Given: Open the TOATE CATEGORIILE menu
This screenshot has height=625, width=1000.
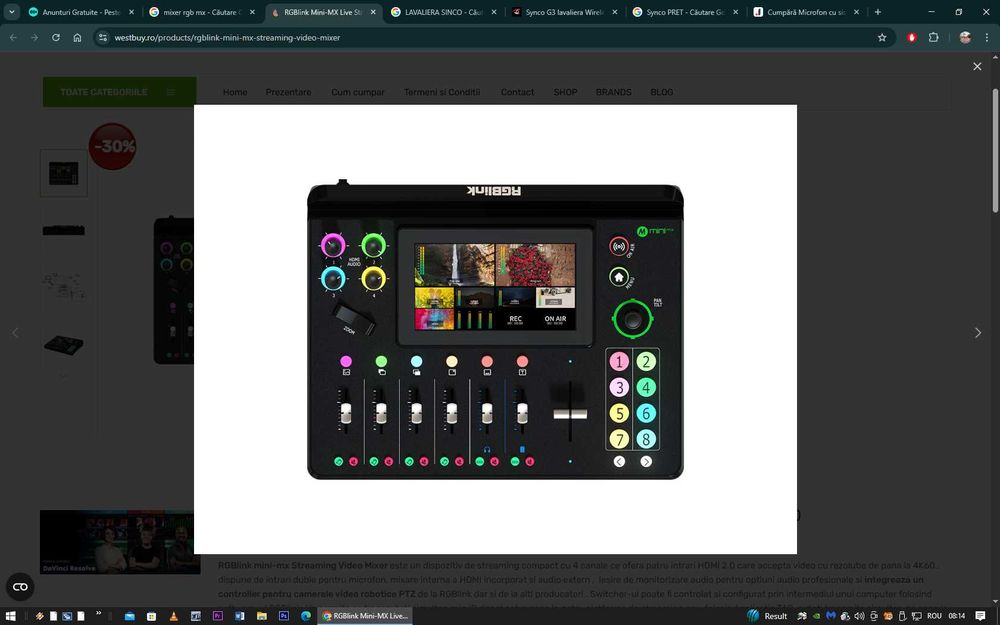Looking at the screenshot, I should click(119, 92).
